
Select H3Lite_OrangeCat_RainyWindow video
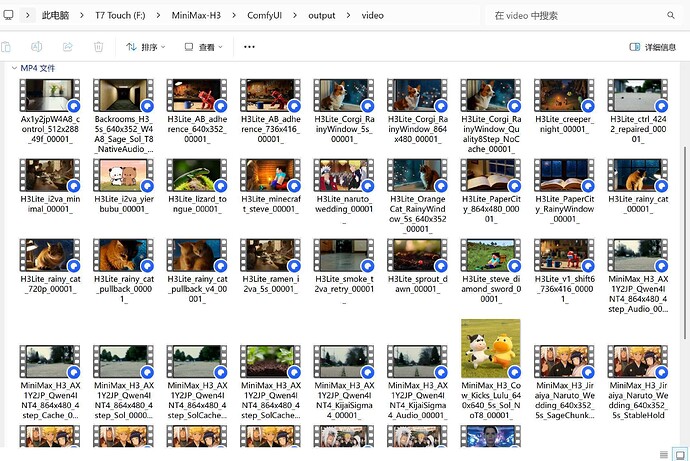point(418,195)
